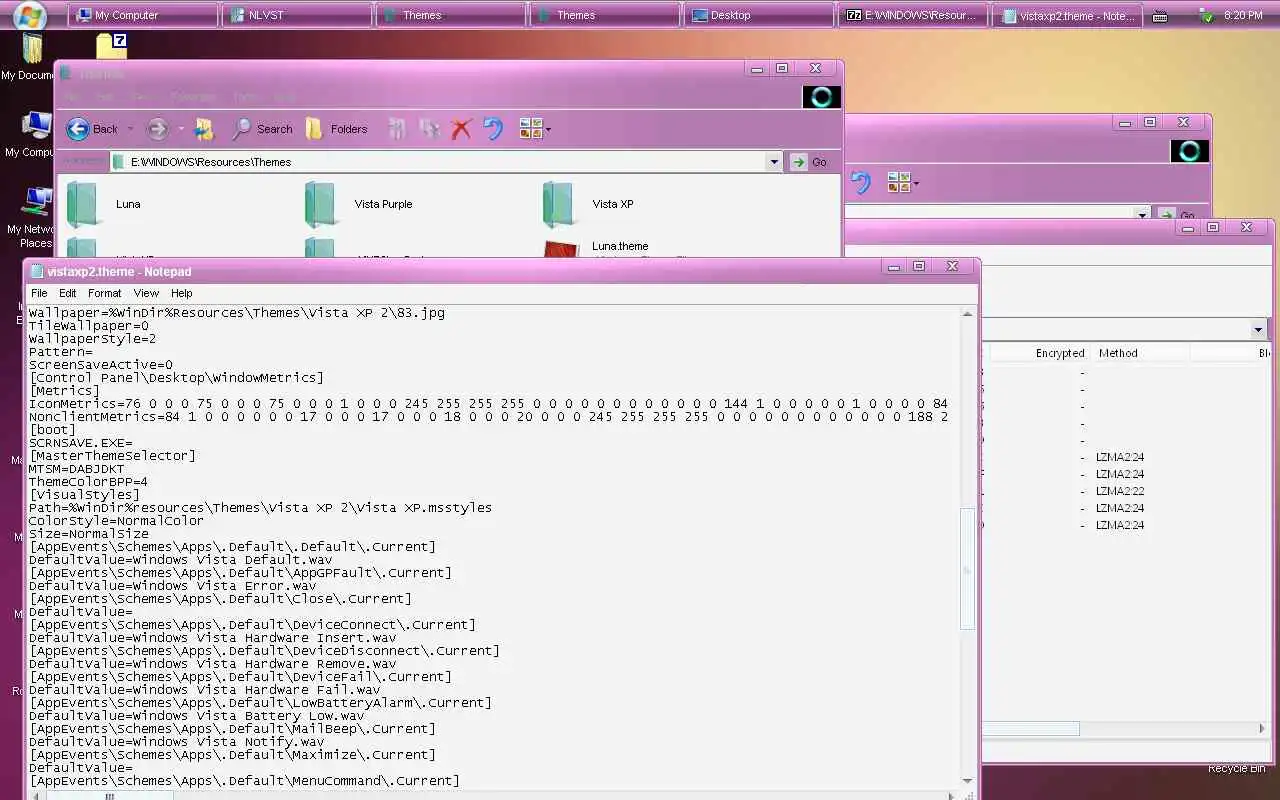Click the Copy To toolbar icon
The height and width of the screenshot is (800, 1280).
coord(430,129)
